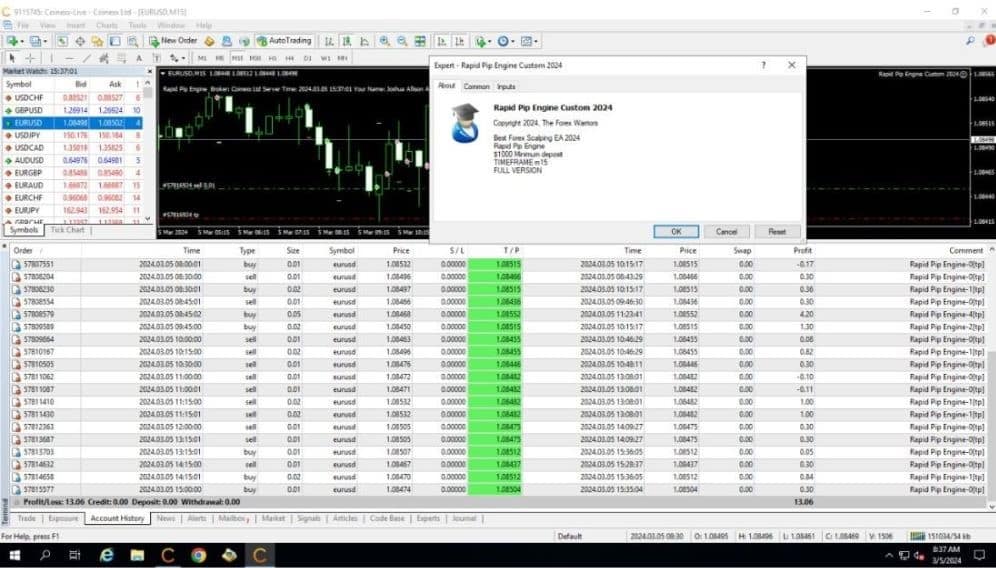Open Chrome from the Windows taskbar

tap(199, 555)
